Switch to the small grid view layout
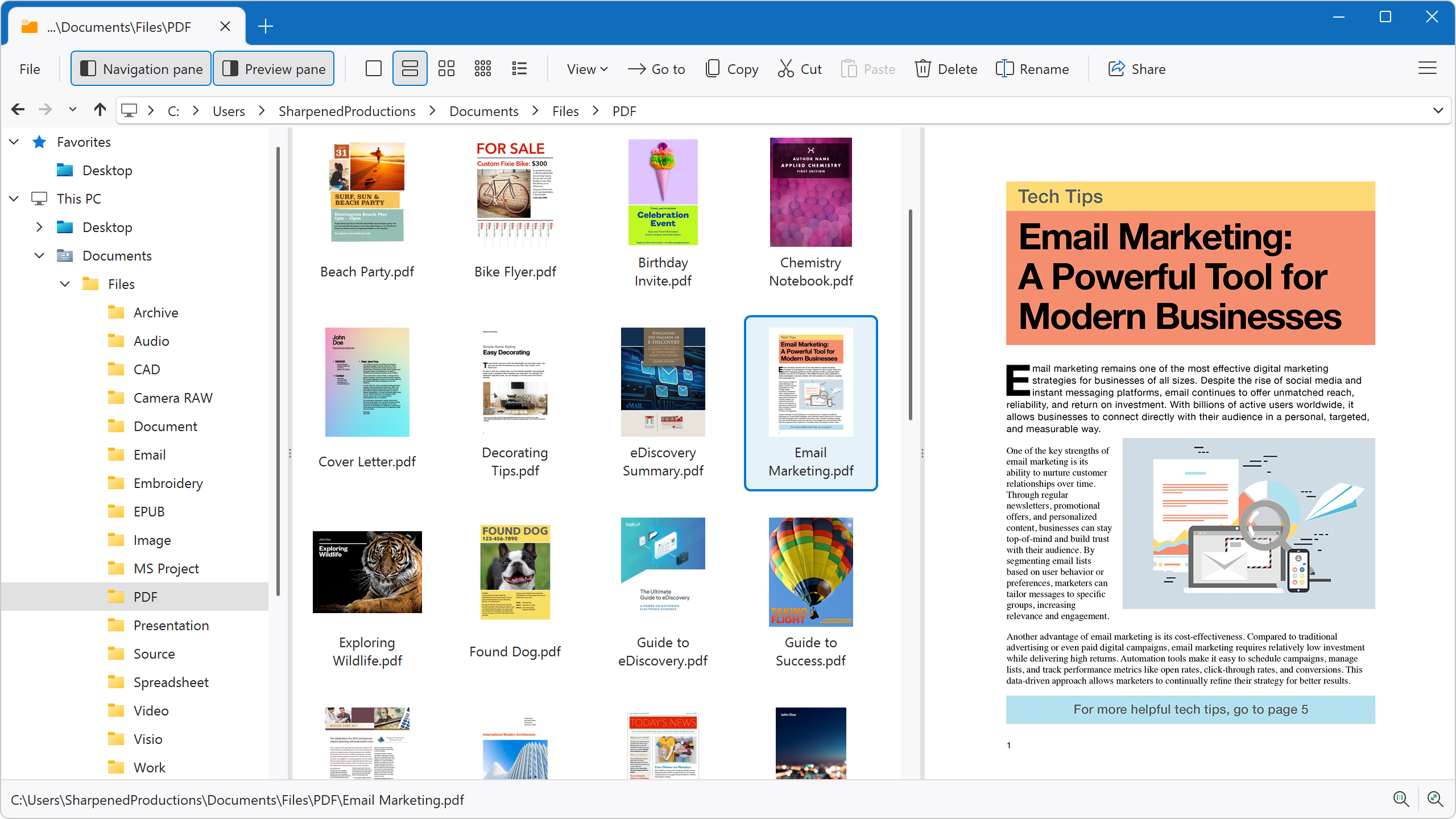This screenshot has height=819, width=1456. 446,68
